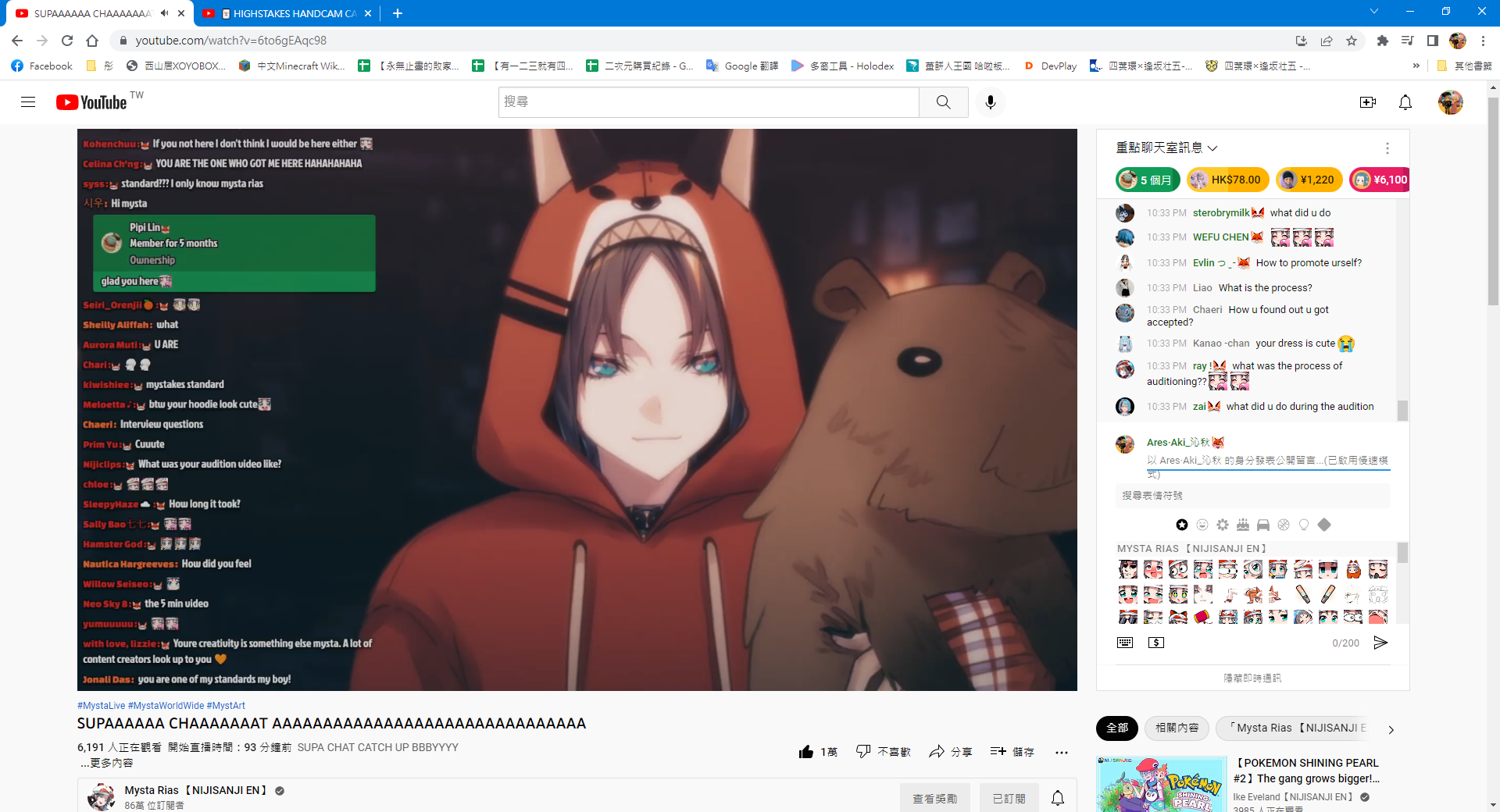Save the video to a playlist
Viewport: 1500px width, 812px height.
(1012, 752)
